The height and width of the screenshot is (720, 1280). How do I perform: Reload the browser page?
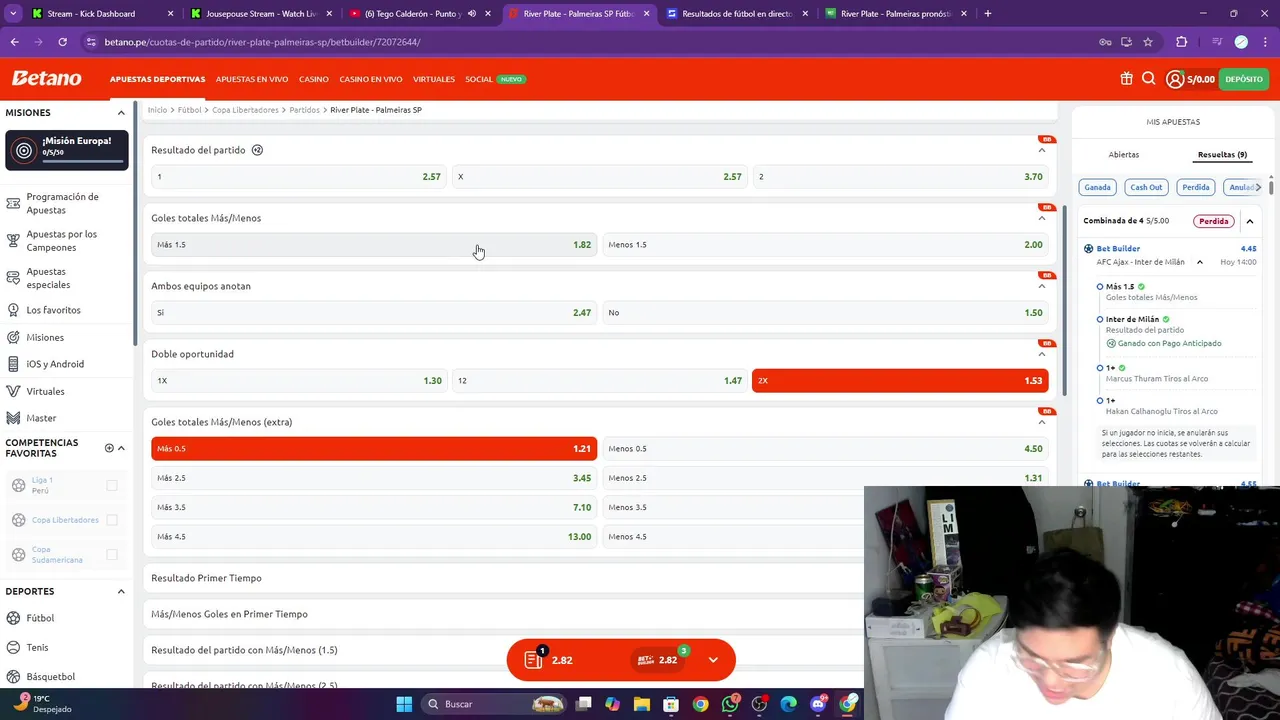(x=62, y=42)
